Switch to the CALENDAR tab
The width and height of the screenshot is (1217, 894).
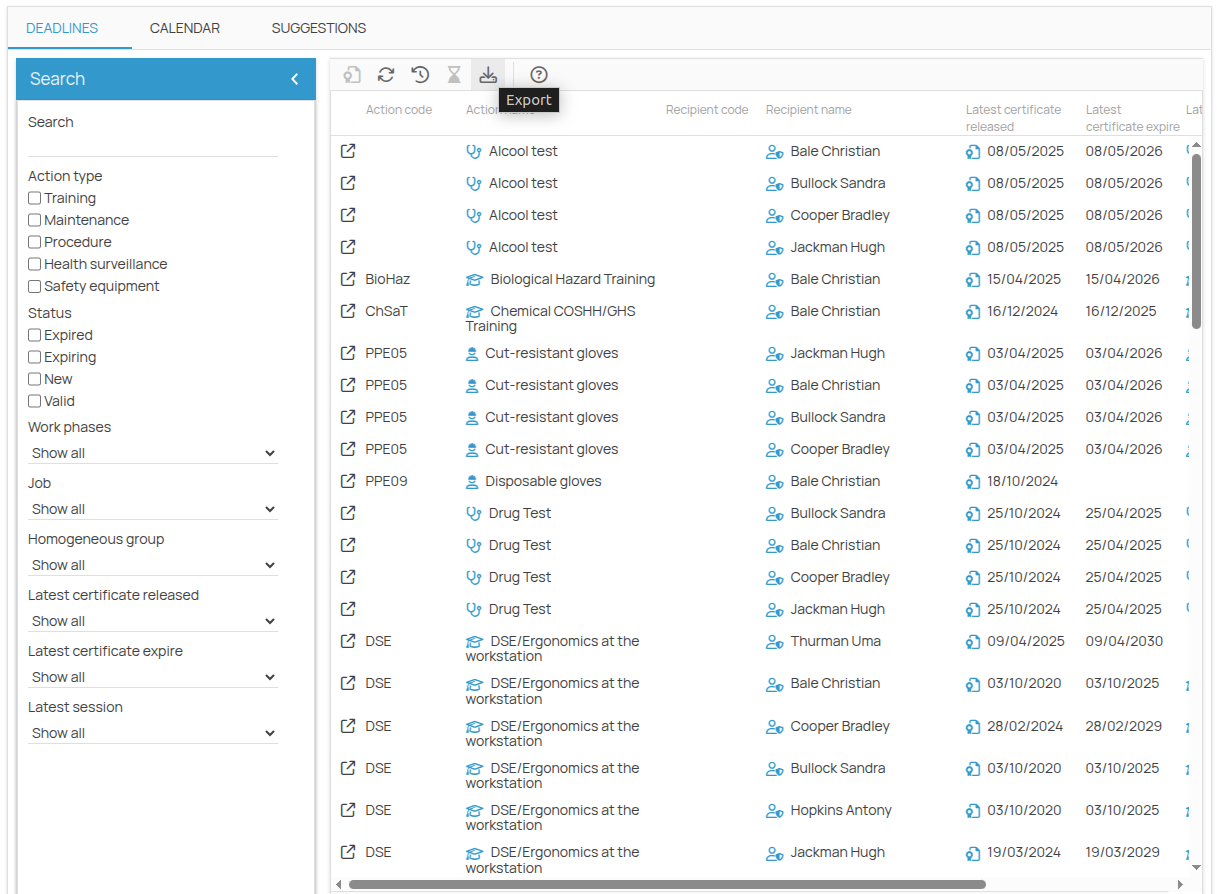point(184,28)
